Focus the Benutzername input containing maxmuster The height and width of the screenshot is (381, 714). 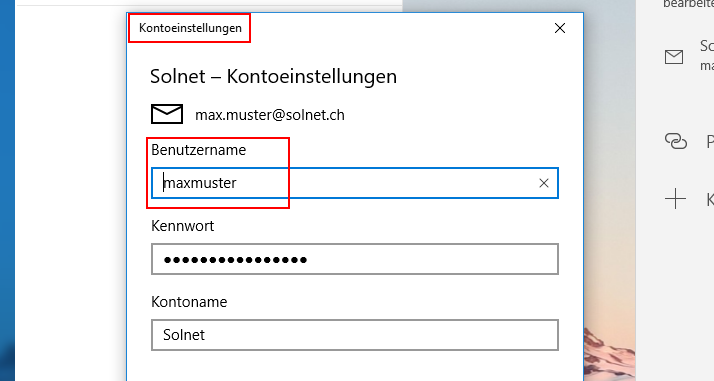355,183
